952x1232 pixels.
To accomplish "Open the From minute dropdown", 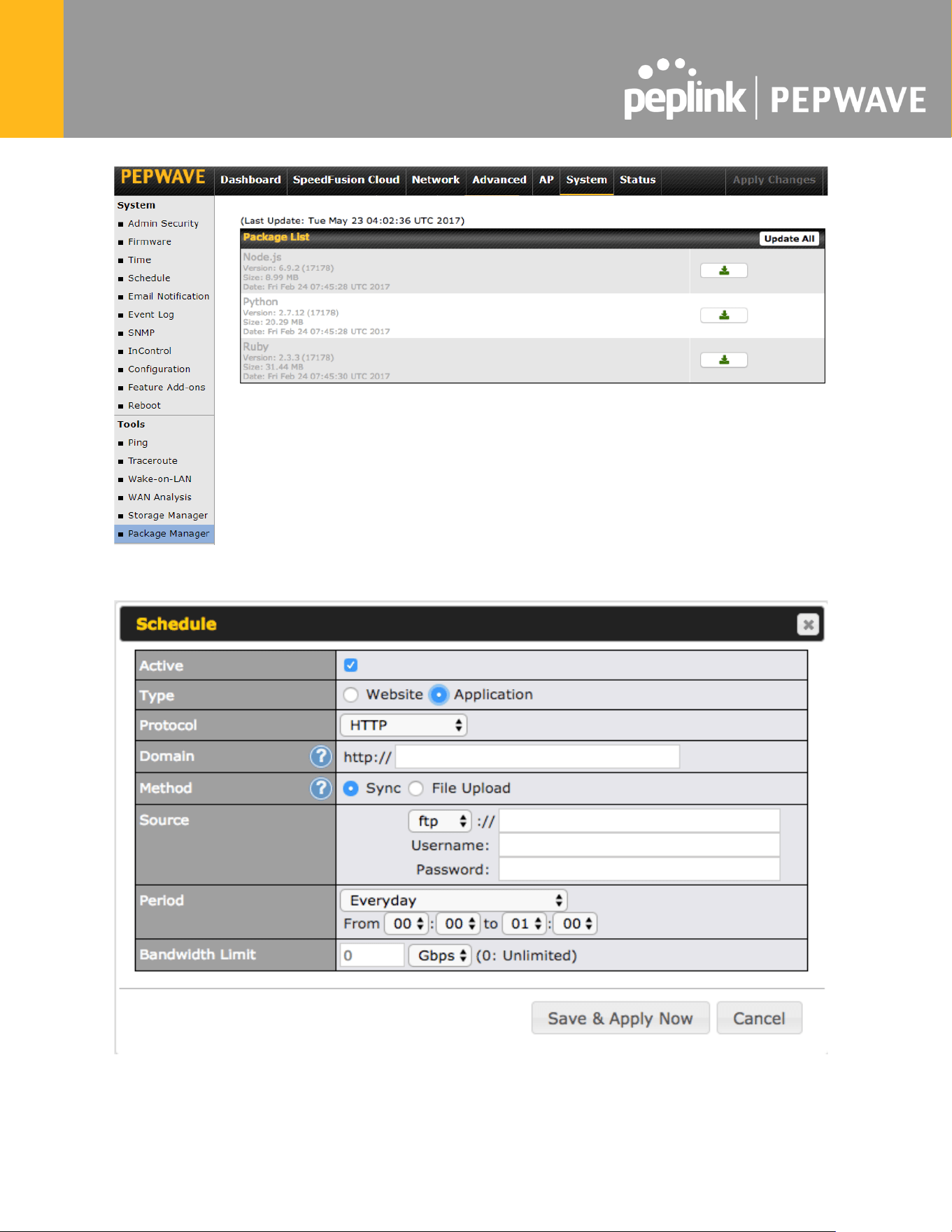I will 457,924.
